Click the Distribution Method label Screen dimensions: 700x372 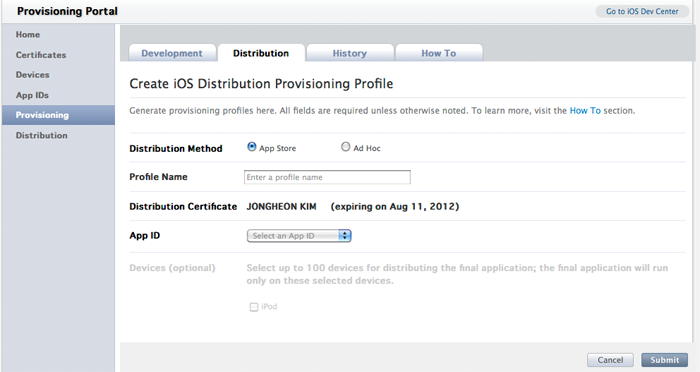pyautogui.click(x=175, y=149)
